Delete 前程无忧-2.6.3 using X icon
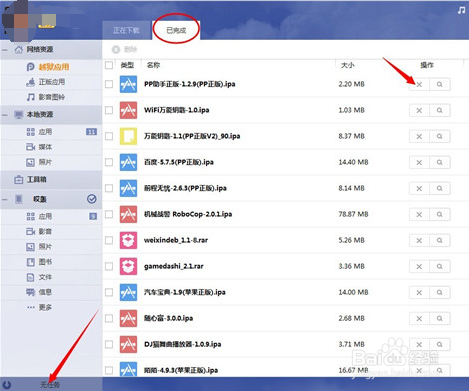The width and height of the screenshot is (469, 391). pos(419,188)
